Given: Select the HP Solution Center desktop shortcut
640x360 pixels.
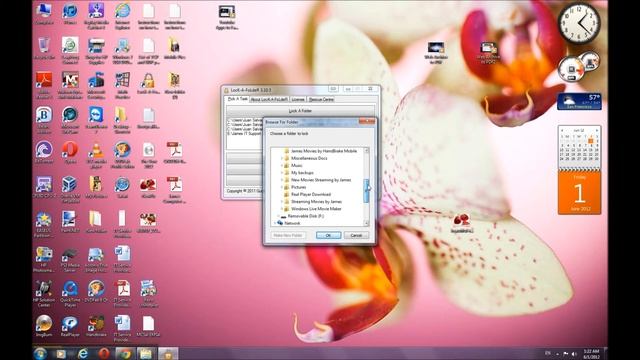Looking at the screenshot, I should click(x=44, y=293).
